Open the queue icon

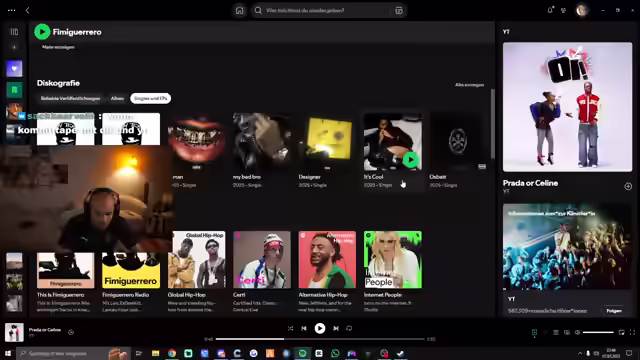tap(556, 332)
